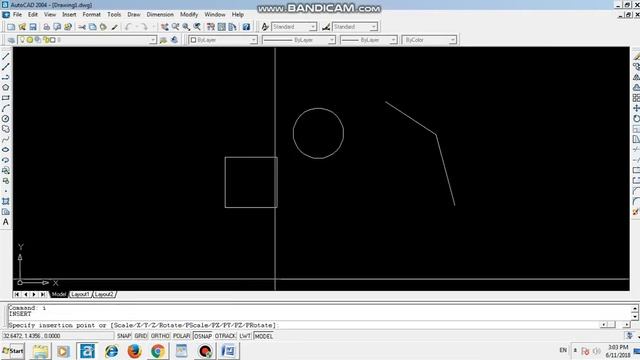This screenshot has width=640, height=360.
Task: Open the Draw menu
Action: [x=133, y=14]
